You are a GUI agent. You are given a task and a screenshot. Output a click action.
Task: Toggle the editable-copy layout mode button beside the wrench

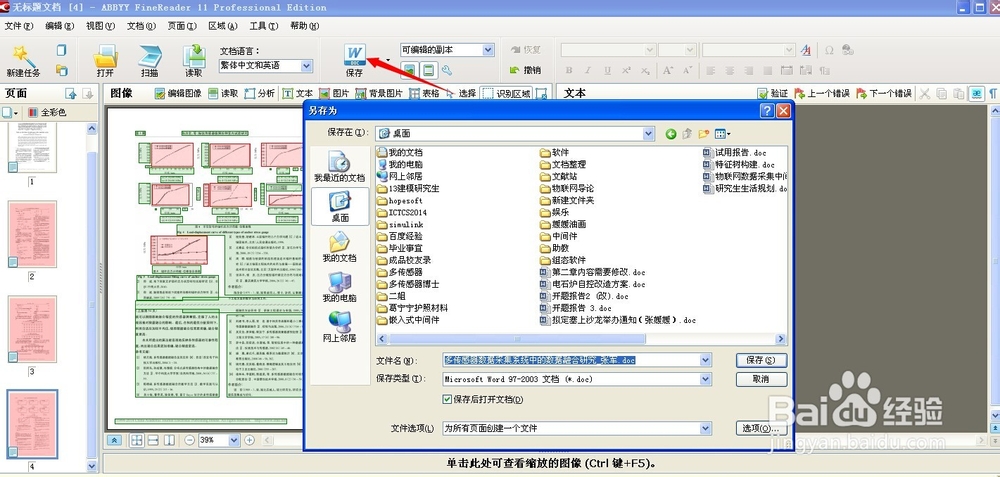coord(429,70)
